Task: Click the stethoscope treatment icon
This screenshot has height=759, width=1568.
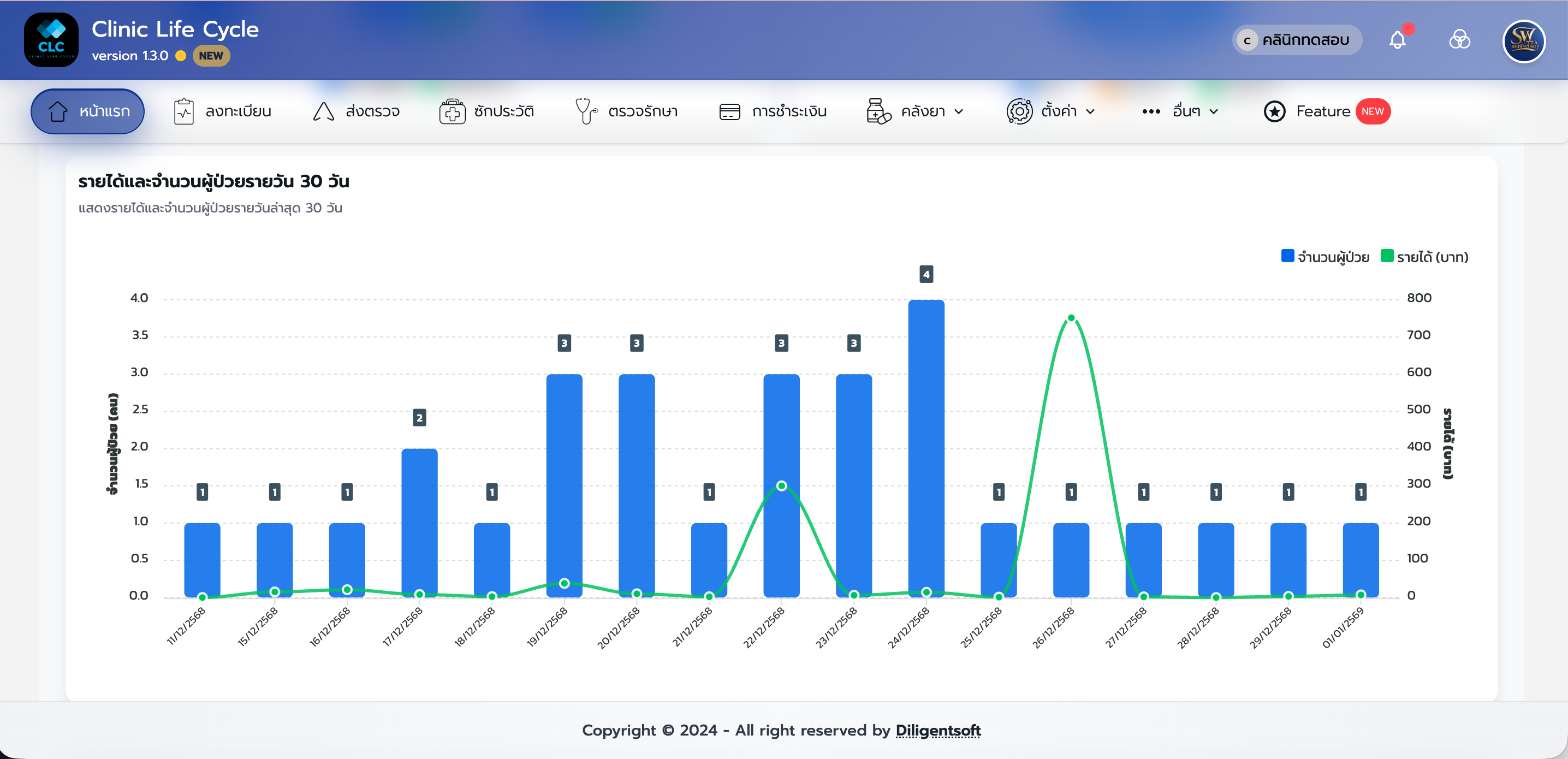Action: click(586, 111)
